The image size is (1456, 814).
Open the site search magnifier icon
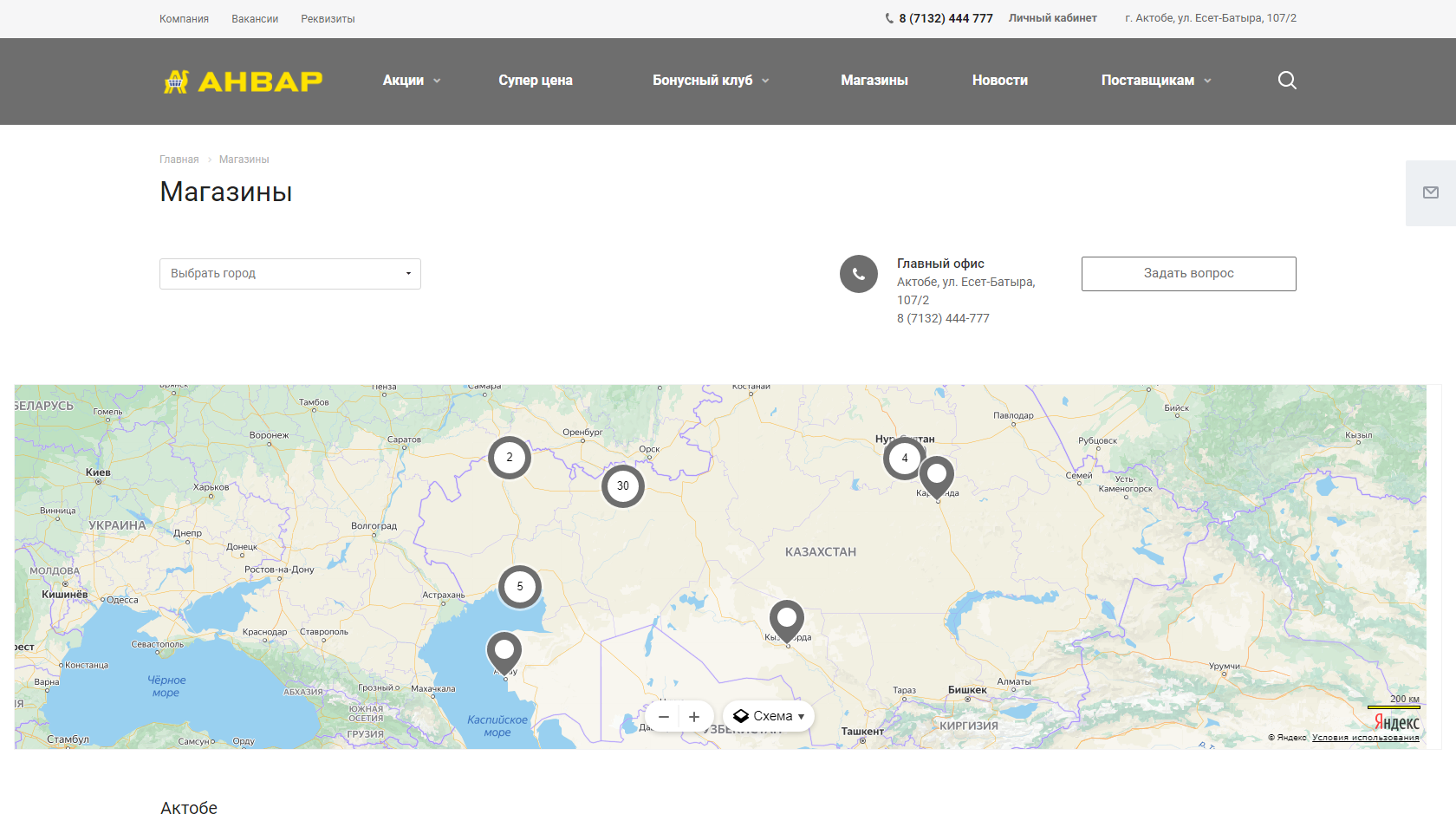1287,81
